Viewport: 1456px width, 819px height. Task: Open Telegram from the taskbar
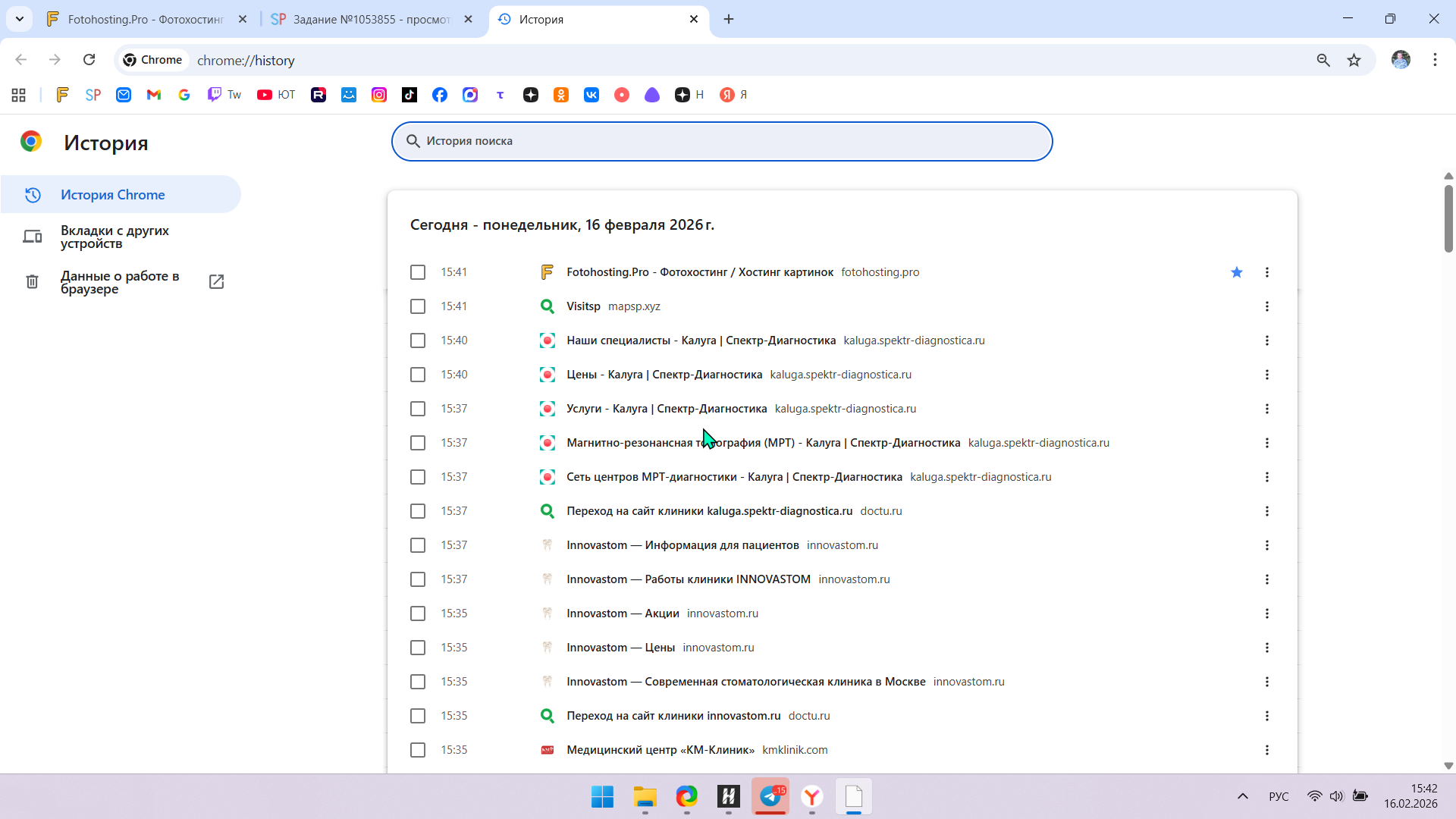(770, 796)
